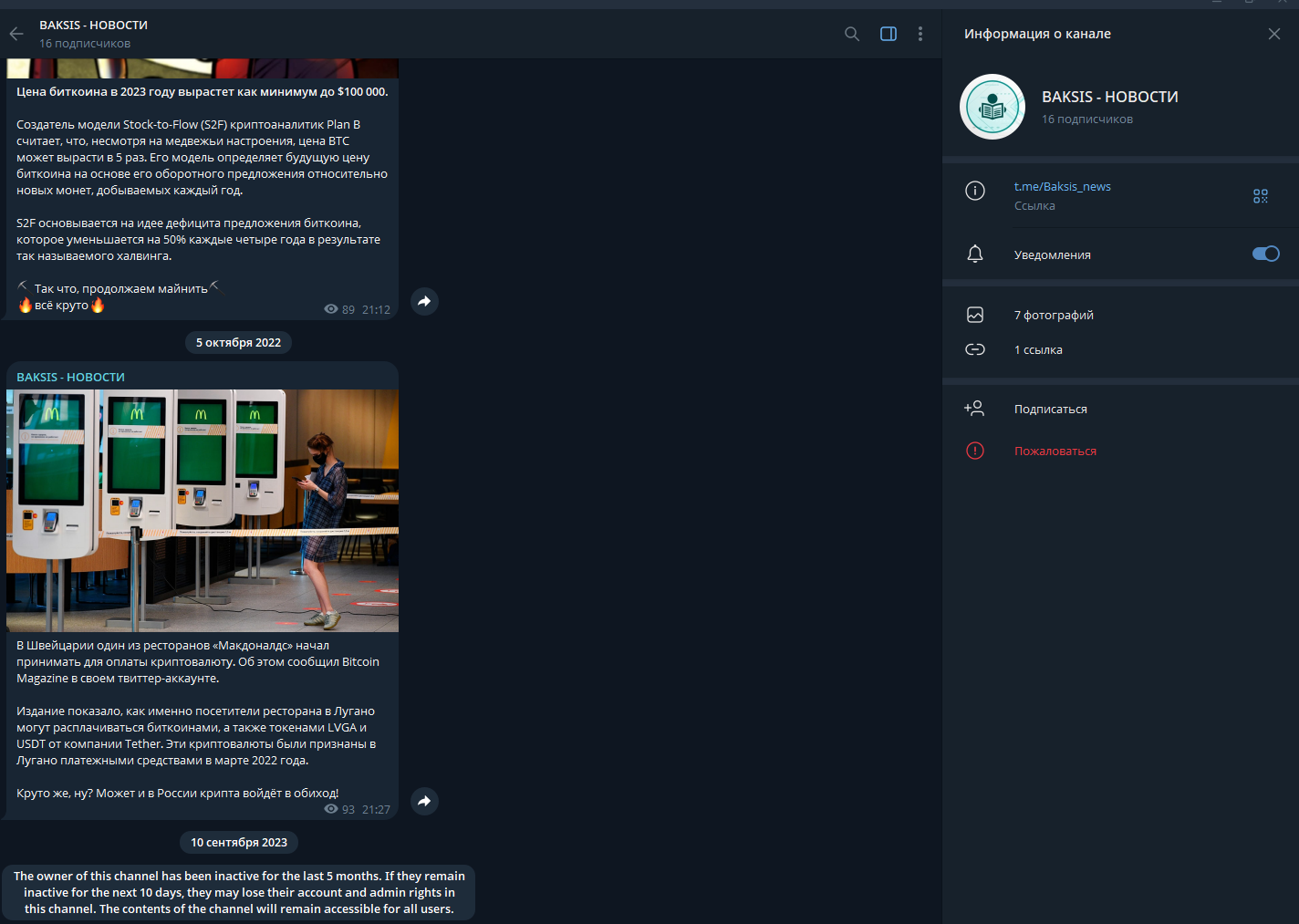The height and width of the screenshot is (924, 1299).
Task: Click 16 подписчиков in info panel
Action: click(x=1087, y=119)
